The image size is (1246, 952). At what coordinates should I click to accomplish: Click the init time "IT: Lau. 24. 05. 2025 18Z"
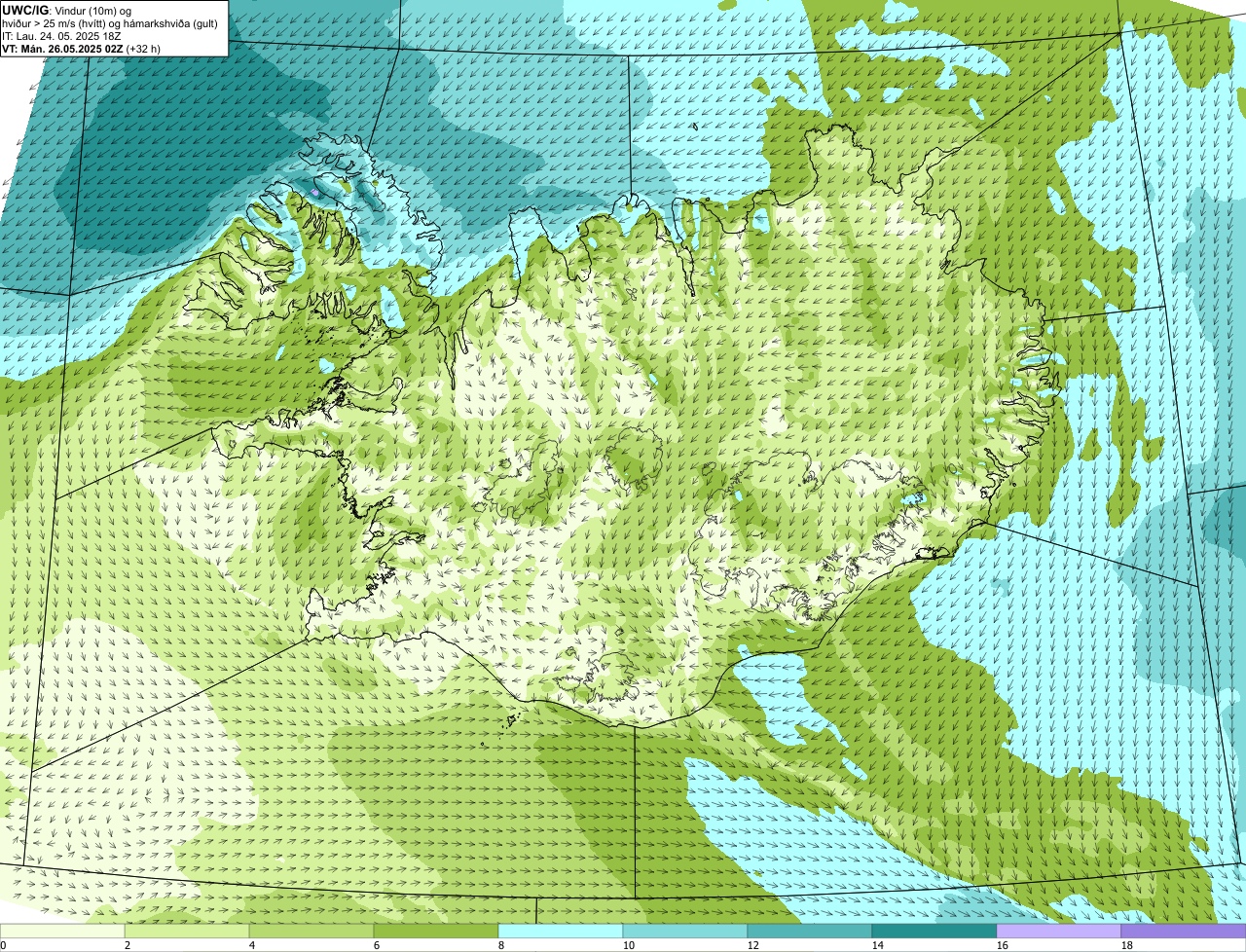(61, 35)
